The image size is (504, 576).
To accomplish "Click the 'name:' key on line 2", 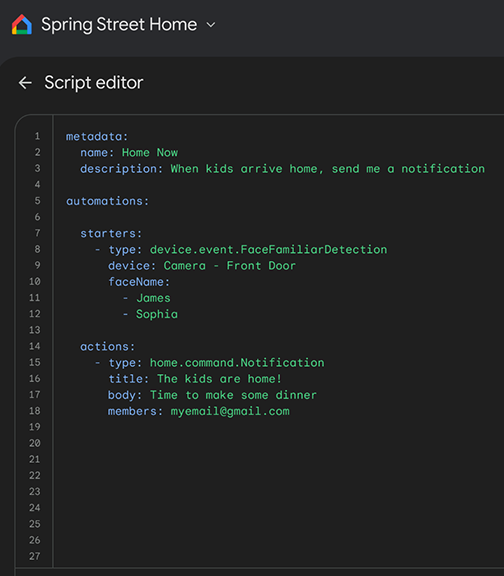I will click(97, 153).
